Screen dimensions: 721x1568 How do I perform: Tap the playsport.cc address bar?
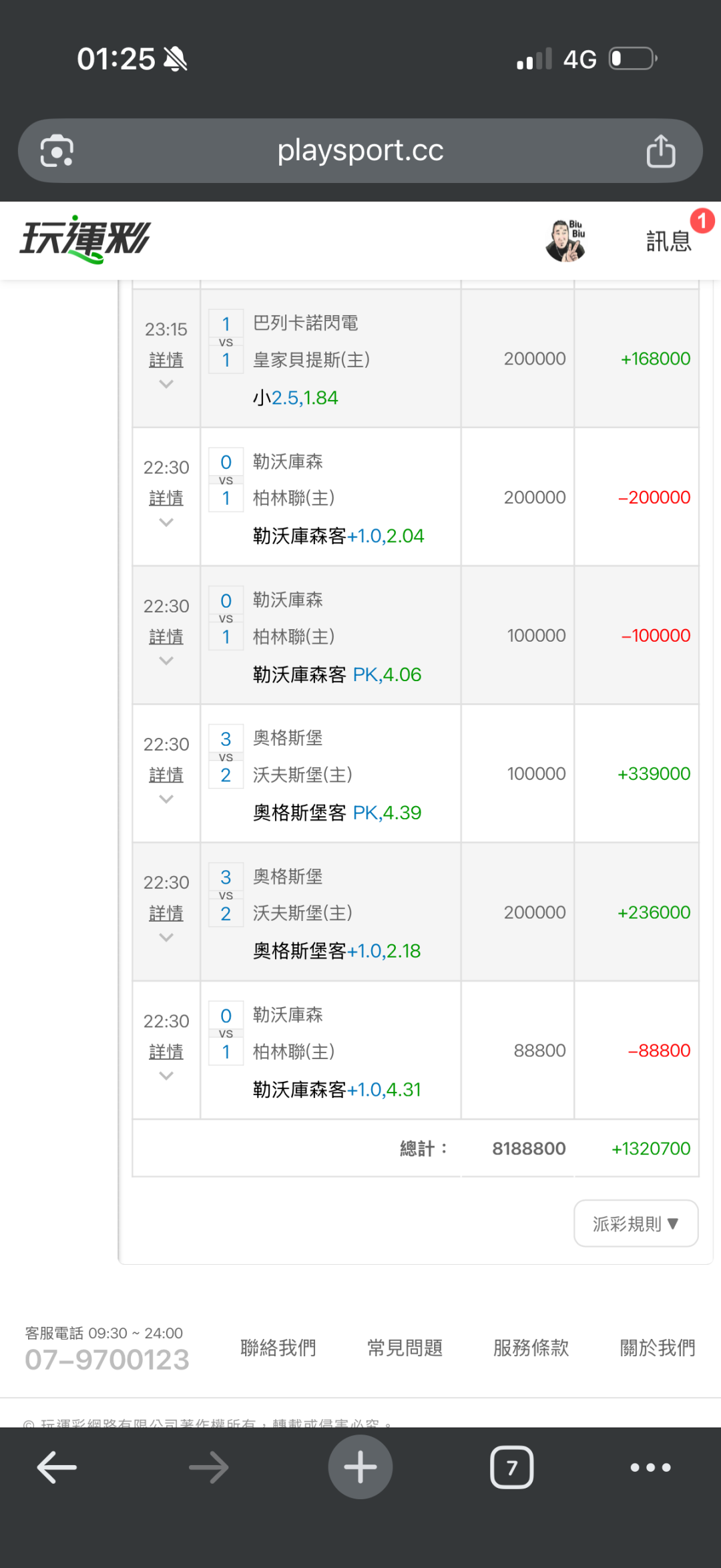click(x=360, y=151)
